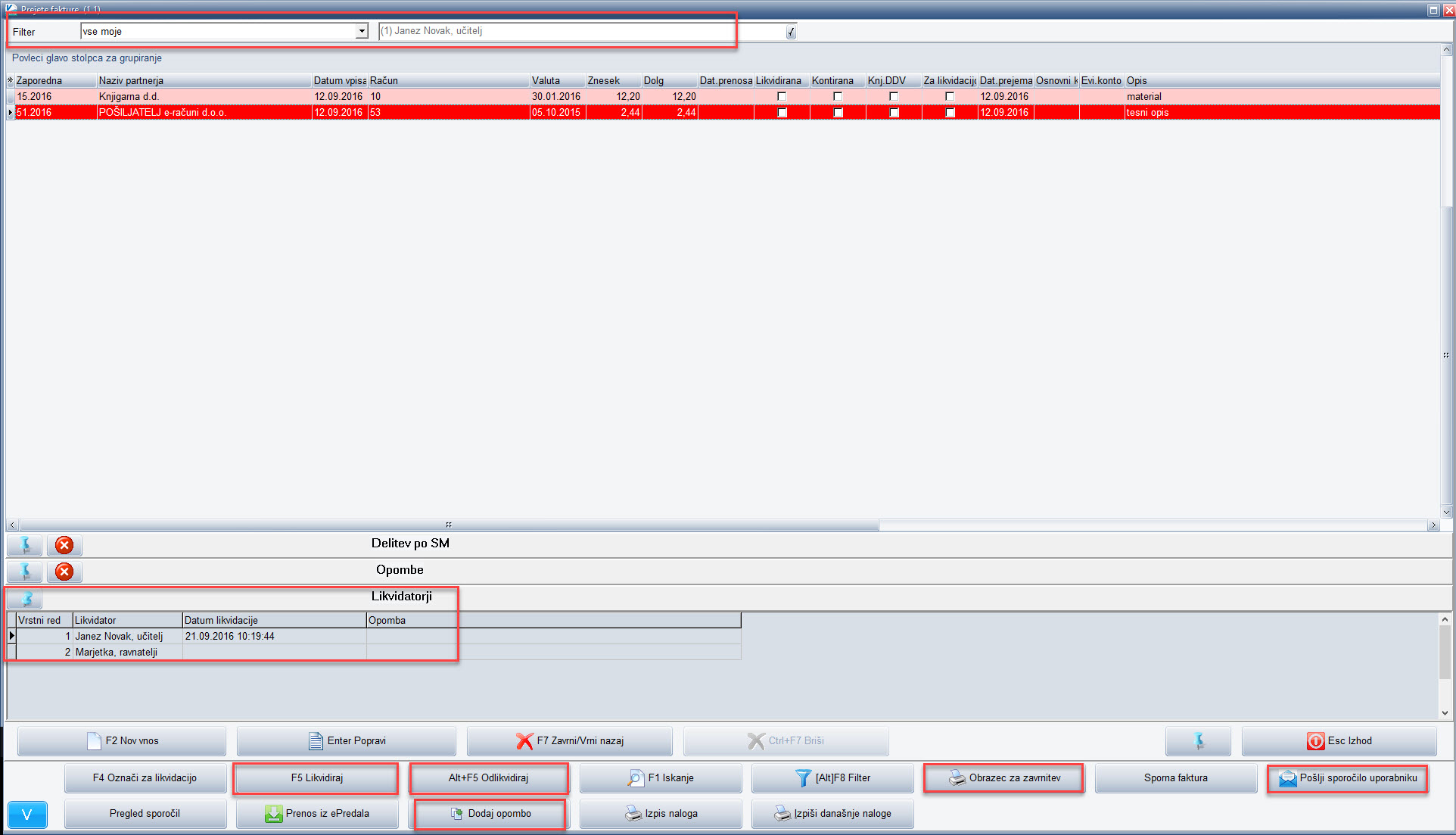Click F5 Likvidiraj button
The height and width of the screenshot is (835, 1456).
coord(316,778)
